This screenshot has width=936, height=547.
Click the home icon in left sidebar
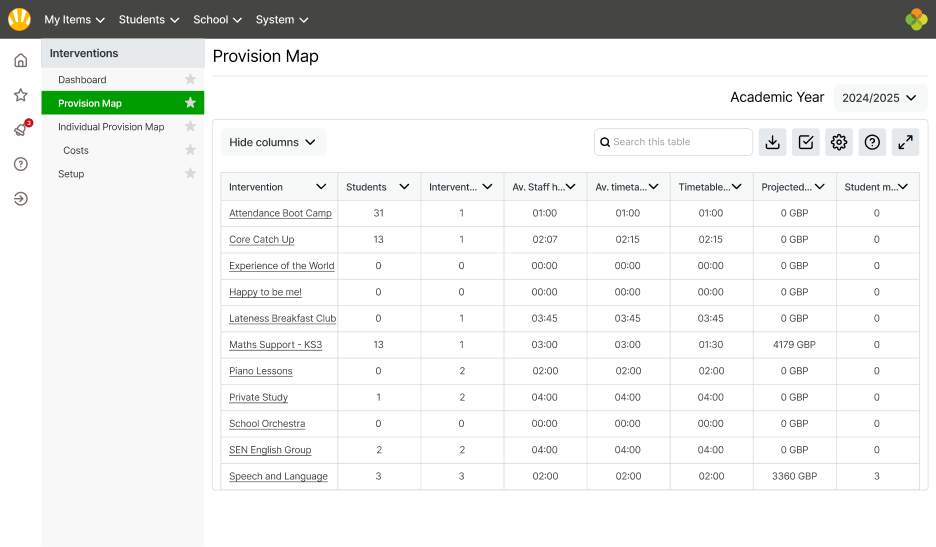click(20, 61)
